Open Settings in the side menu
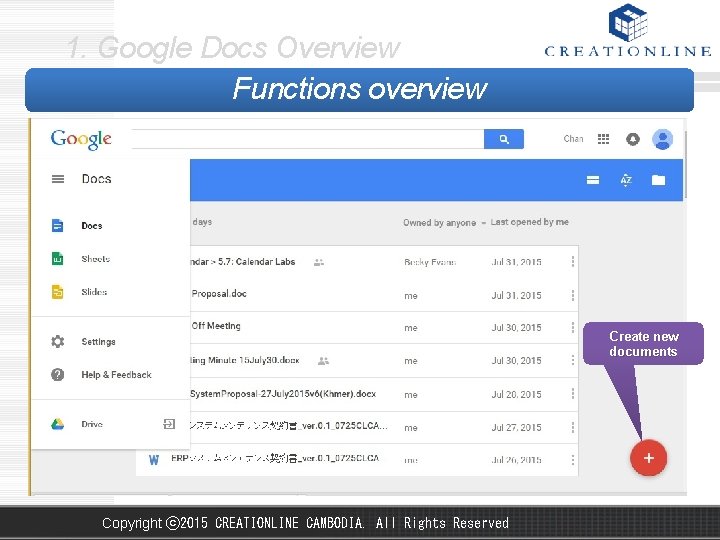Viewport: 720px width, 540px height. coord(110,342)
